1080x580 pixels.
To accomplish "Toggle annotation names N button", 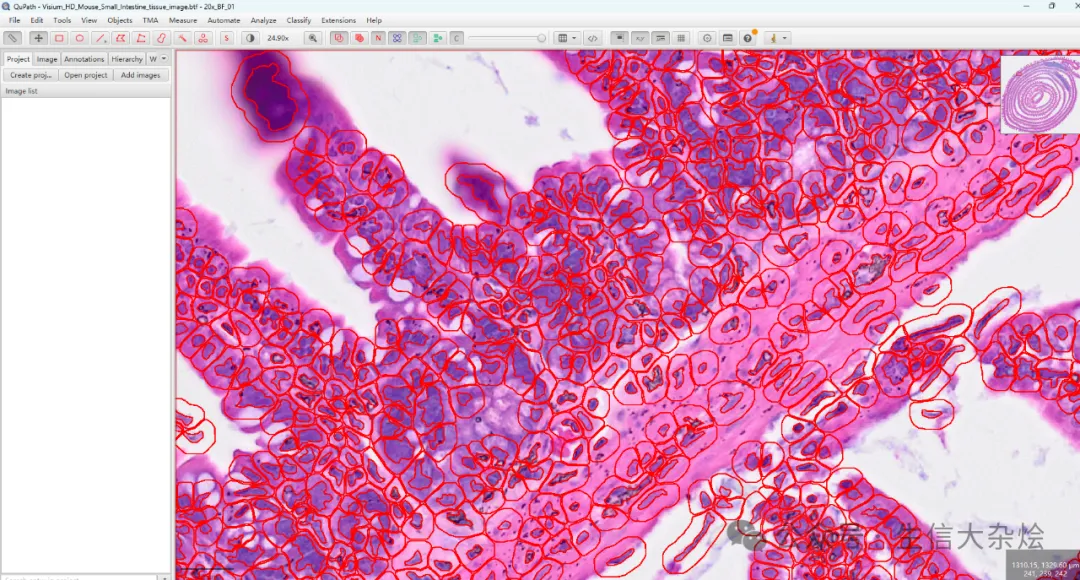I will tap(378, 39).
